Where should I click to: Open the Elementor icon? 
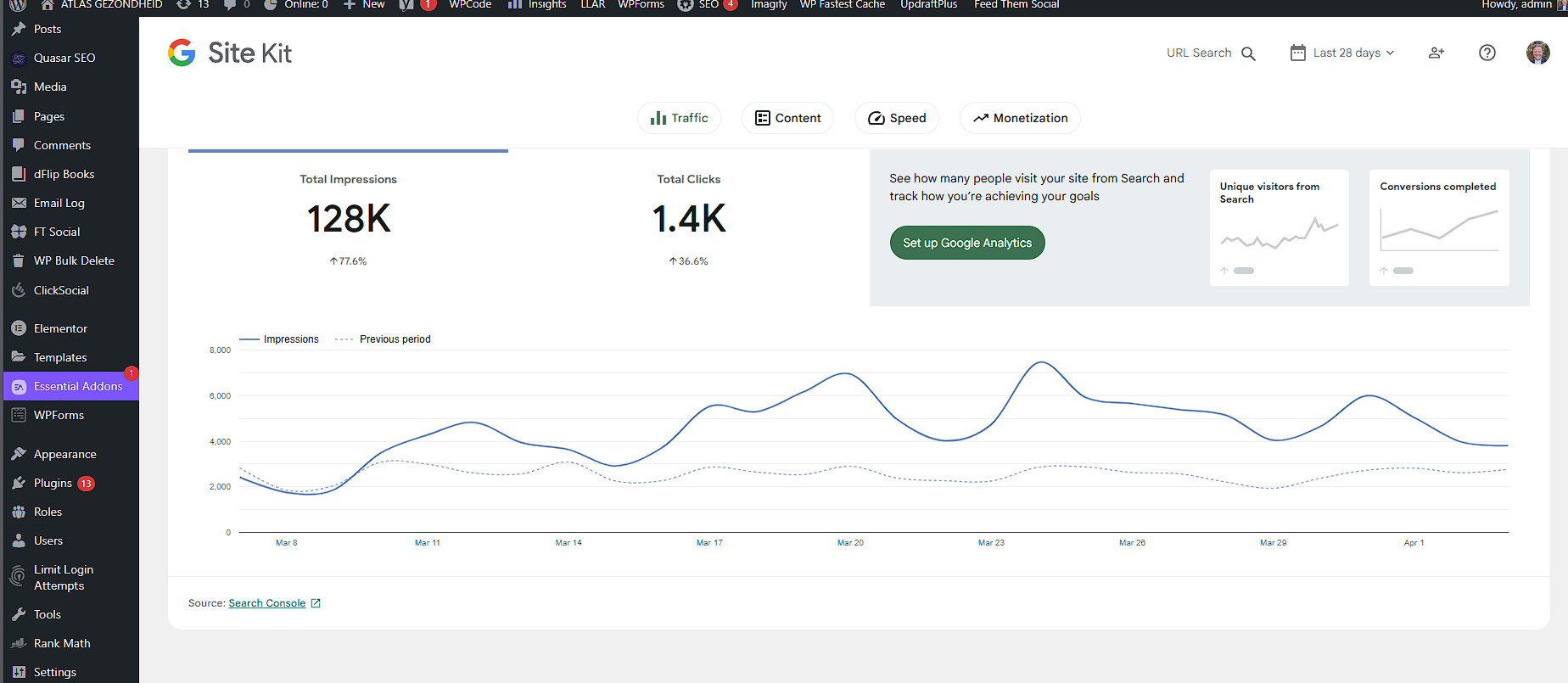pyautogui.click(x=19, y=328)
